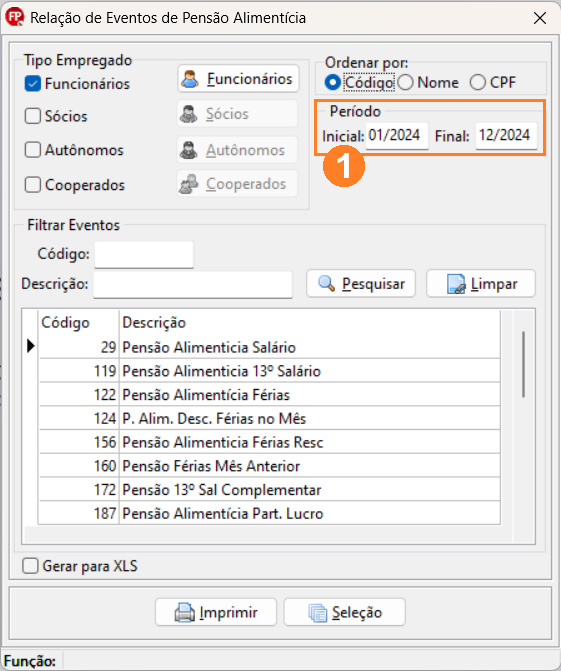
Task: Select the Pensão Alimentícia Férias row
Action: coord(270,395)
